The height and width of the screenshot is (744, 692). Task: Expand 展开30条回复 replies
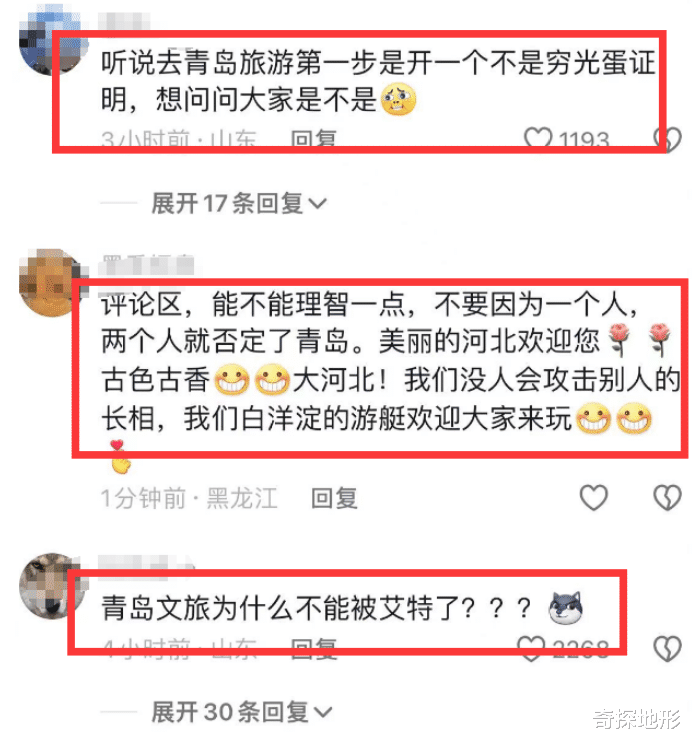click(x=242, y=712)
